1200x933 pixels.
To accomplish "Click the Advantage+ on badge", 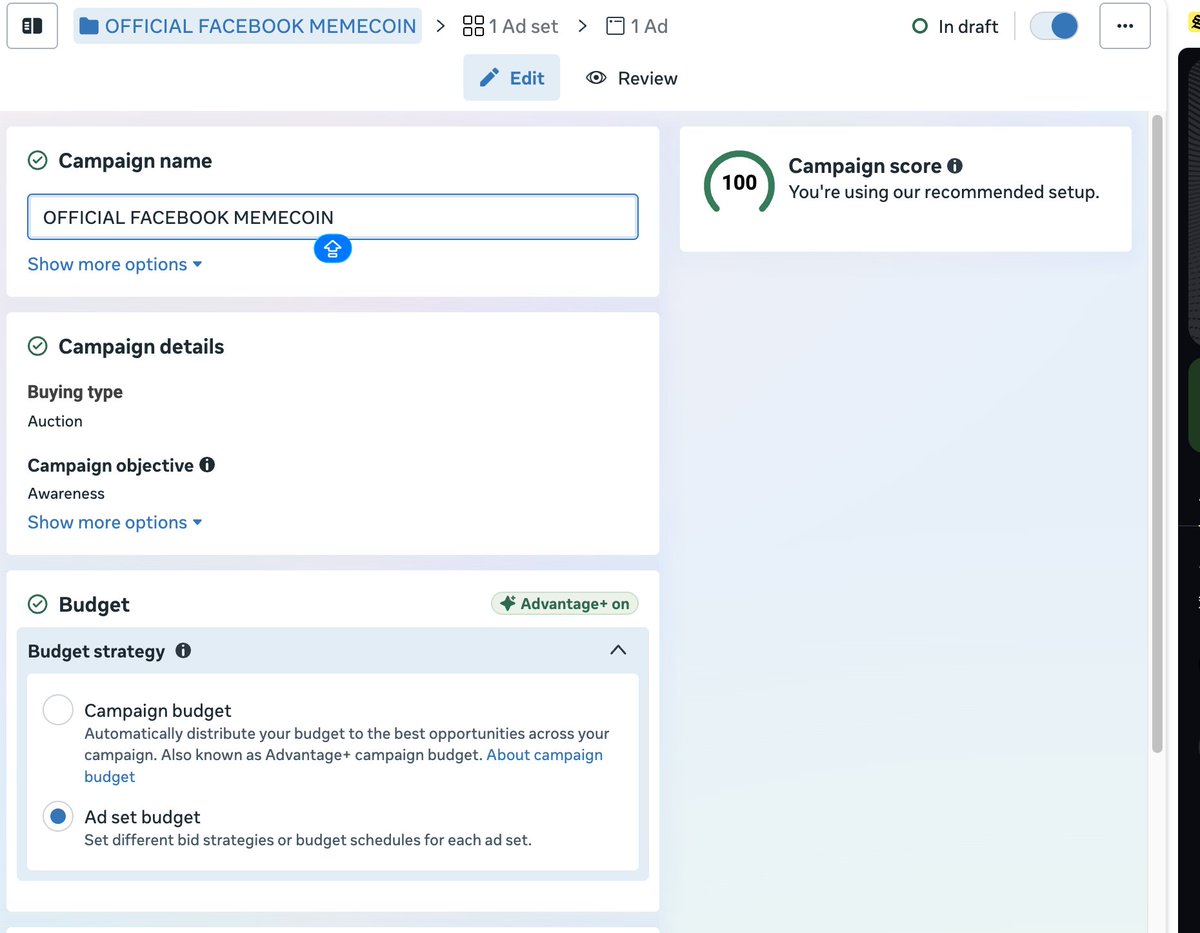I will pyautogui.click(x=564, y=603).
